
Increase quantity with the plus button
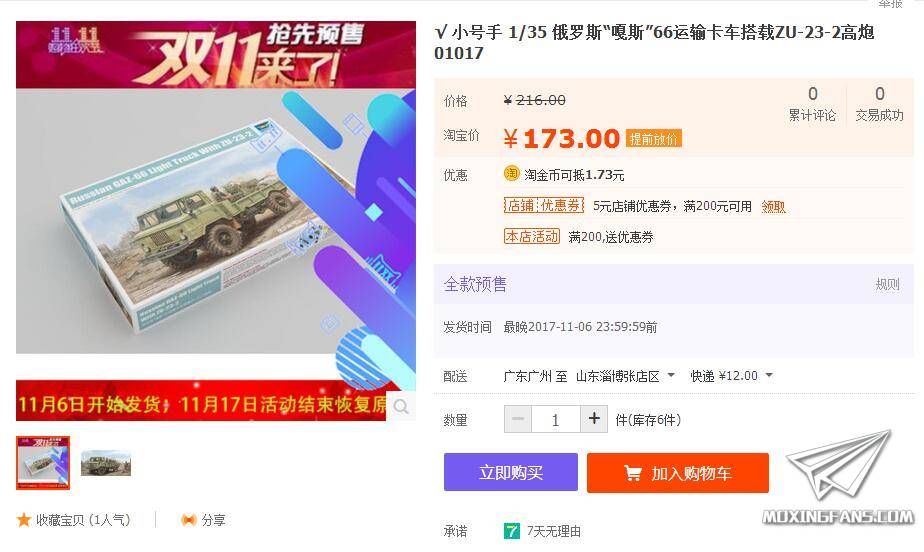[x=594, y=419]
